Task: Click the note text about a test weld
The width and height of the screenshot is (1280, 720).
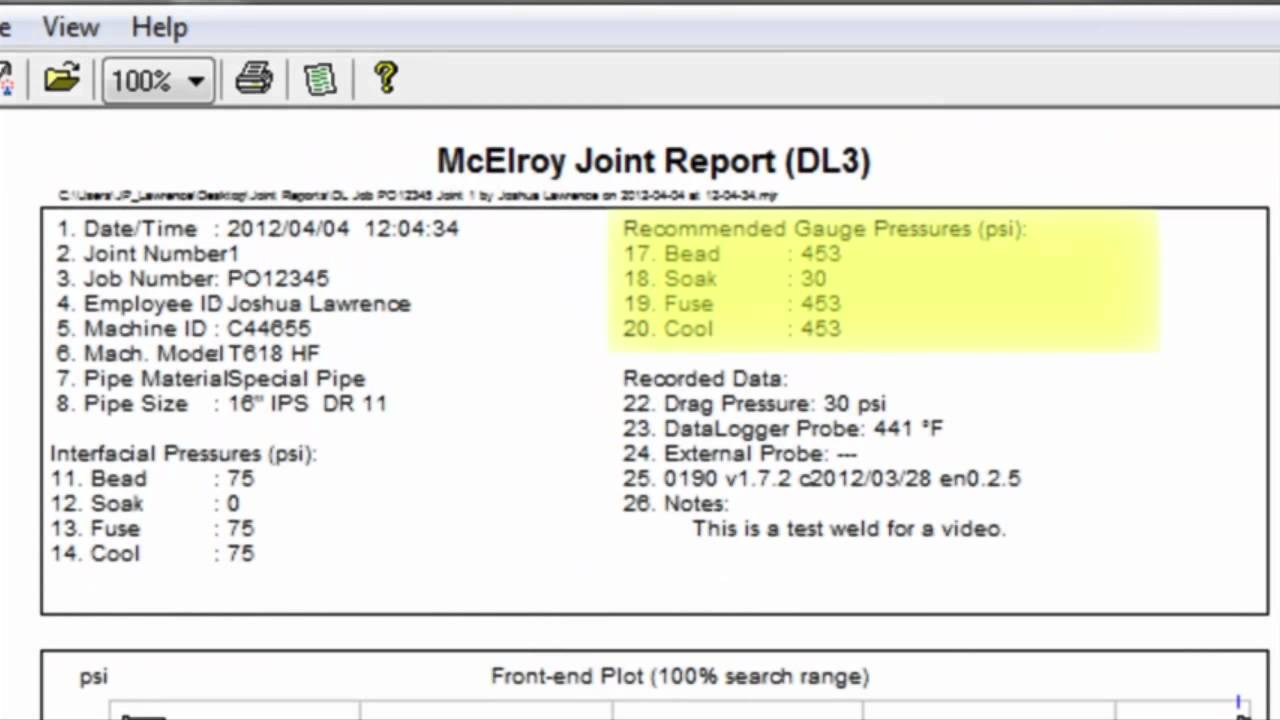Action: 849,529
